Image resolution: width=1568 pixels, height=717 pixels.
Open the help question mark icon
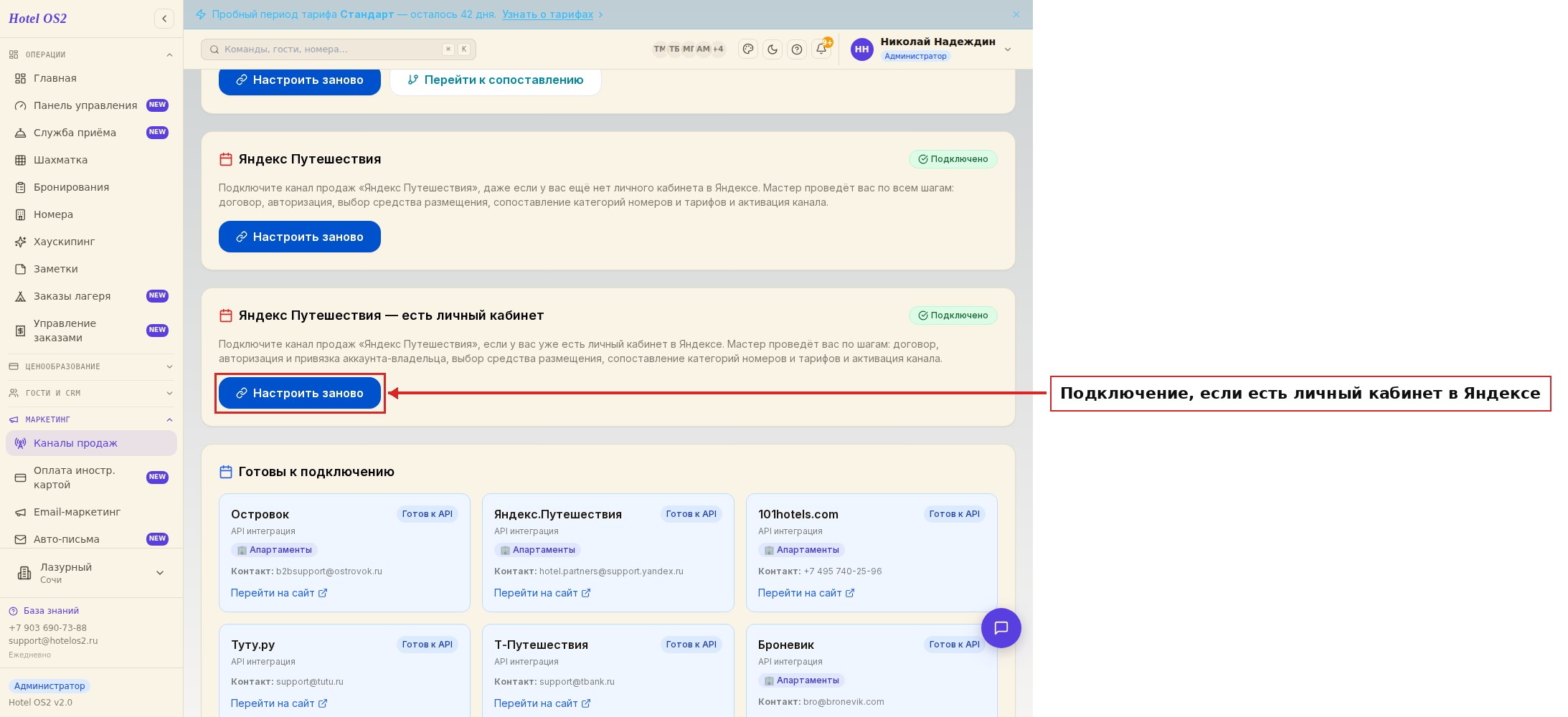[x=797, y=49]
